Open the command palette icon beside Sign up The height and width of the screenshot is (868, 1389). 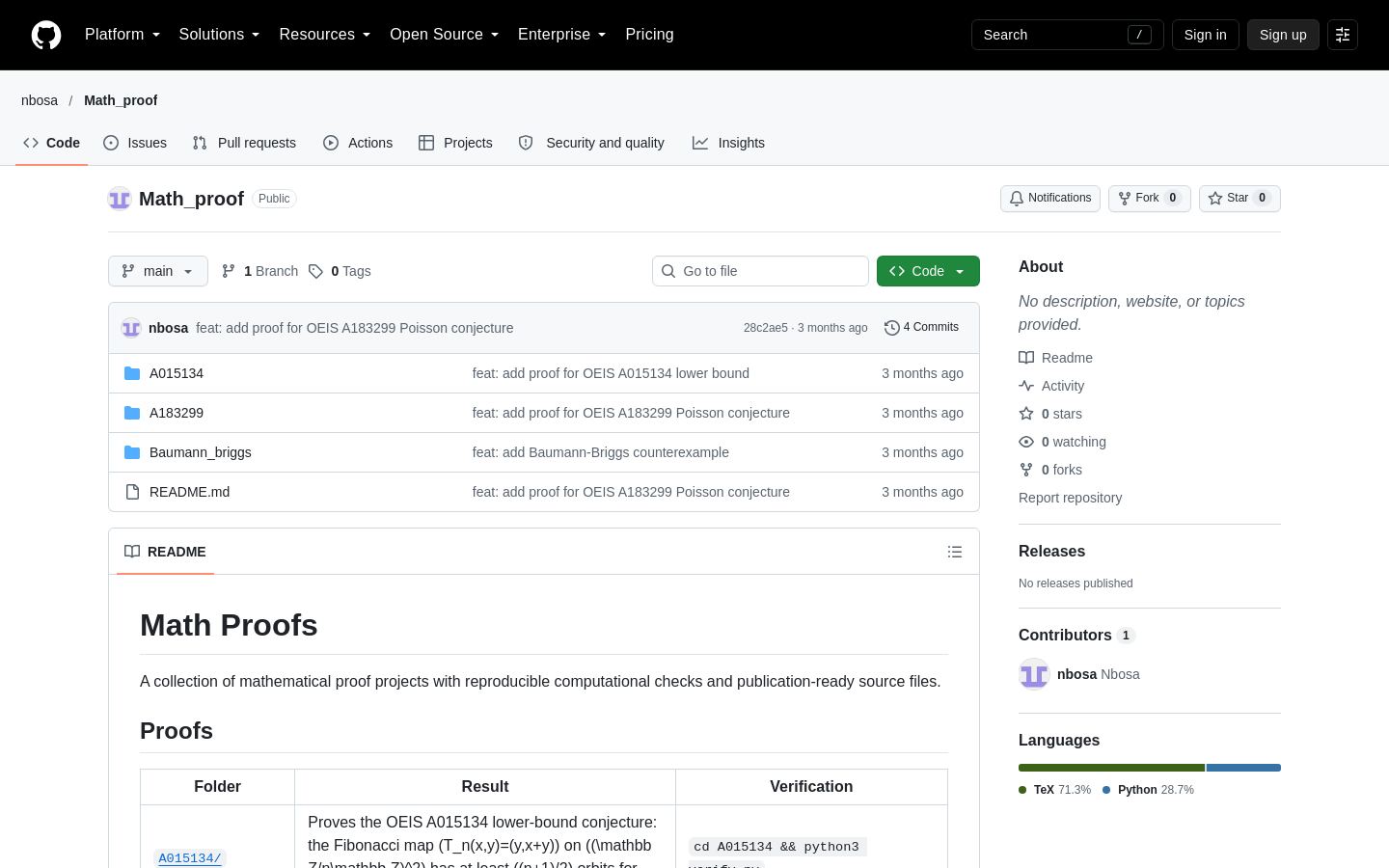click(1343, 35)
